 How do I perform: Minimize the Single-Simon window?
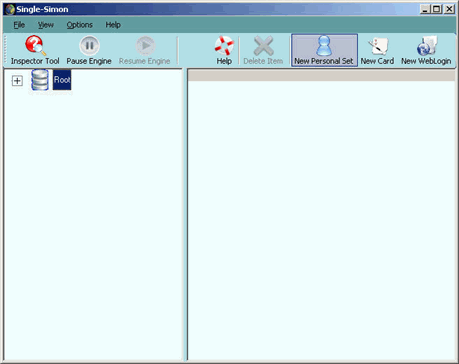425,9
